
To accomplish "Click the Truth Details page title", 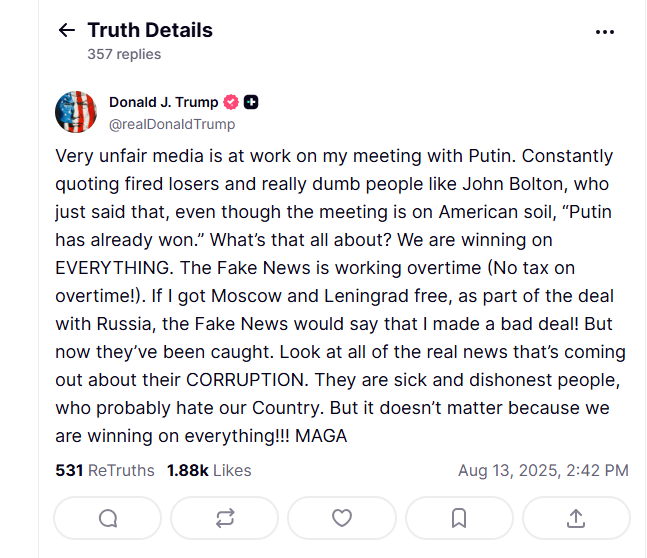I will [x=150, y=30].
